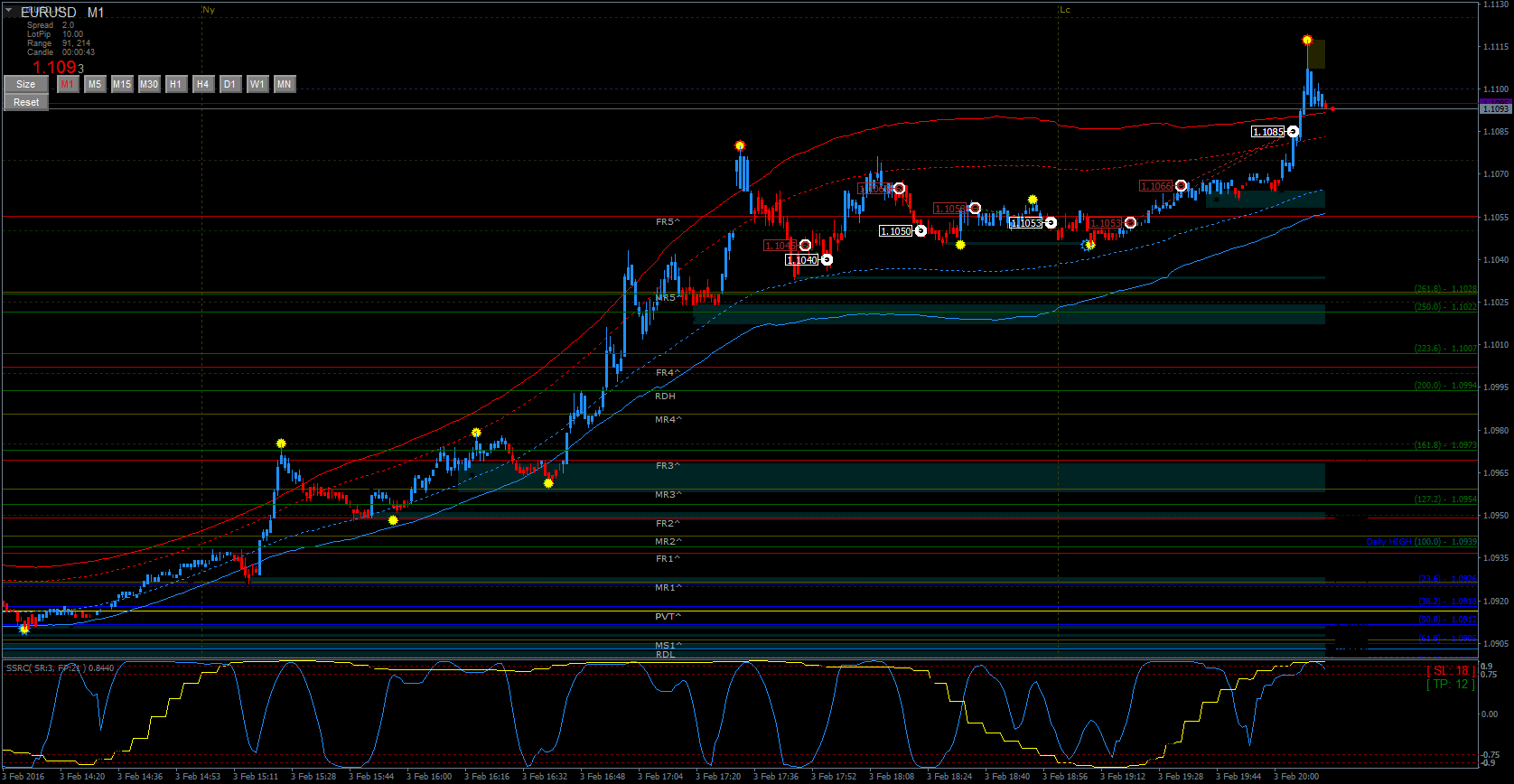
Task: Click the SSRC indicator label in subwindow
Action: point(60,668)
